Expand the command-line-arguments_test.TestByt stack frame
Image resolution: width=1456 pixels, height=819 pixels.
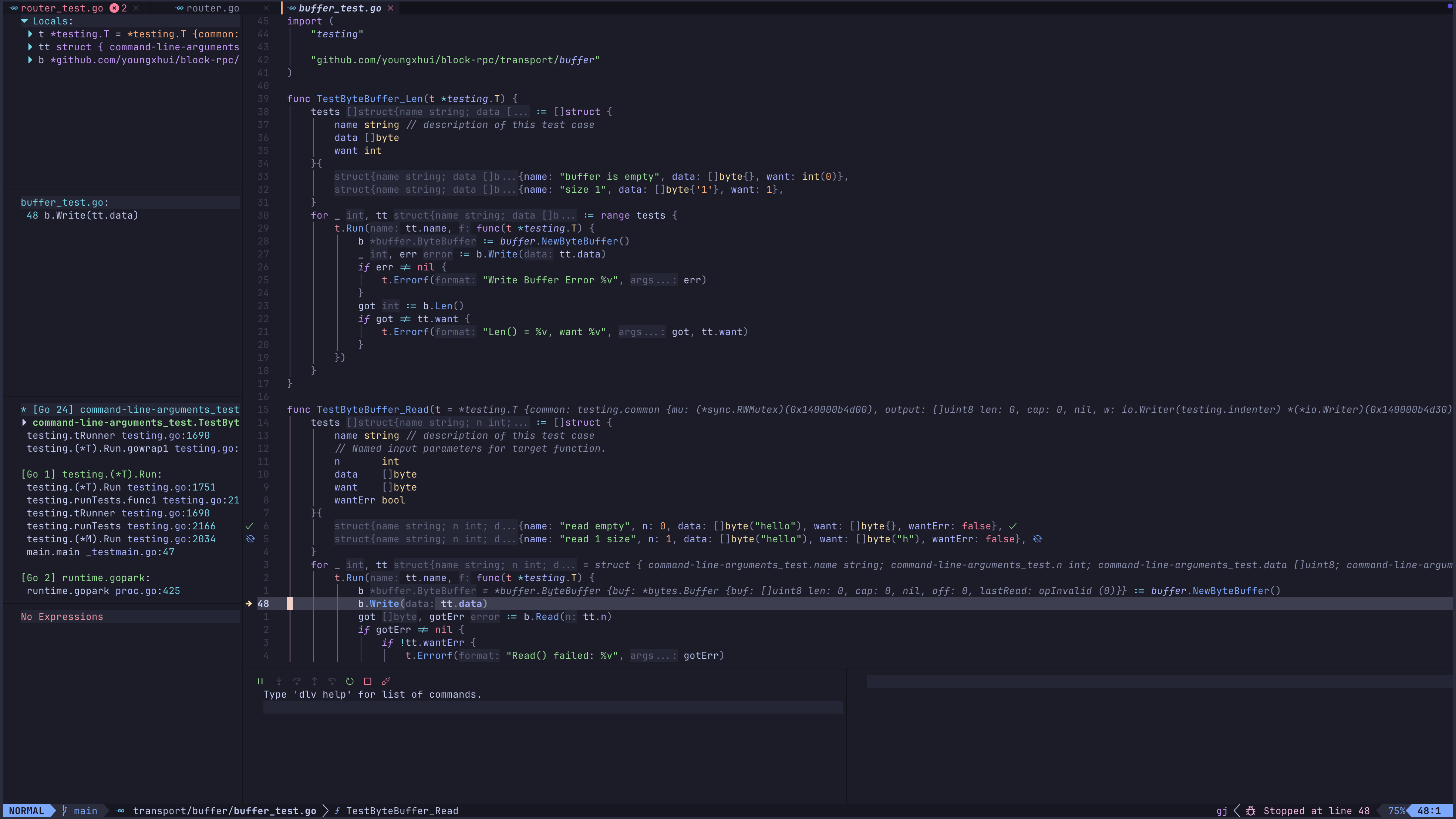[x=24, y=422]
